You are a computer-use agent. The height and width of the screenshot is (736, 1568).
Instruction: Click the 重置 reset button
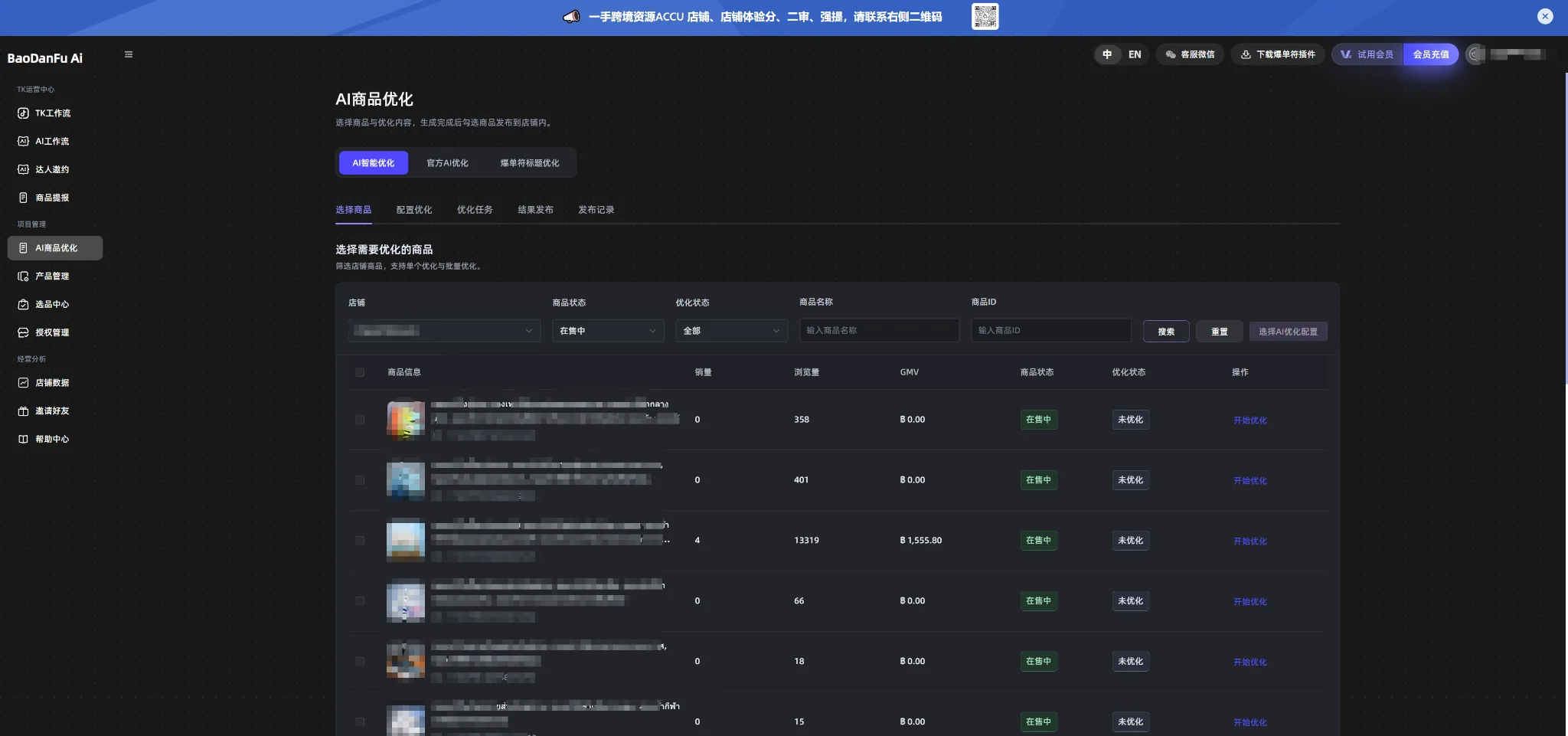click(1220, 332)
